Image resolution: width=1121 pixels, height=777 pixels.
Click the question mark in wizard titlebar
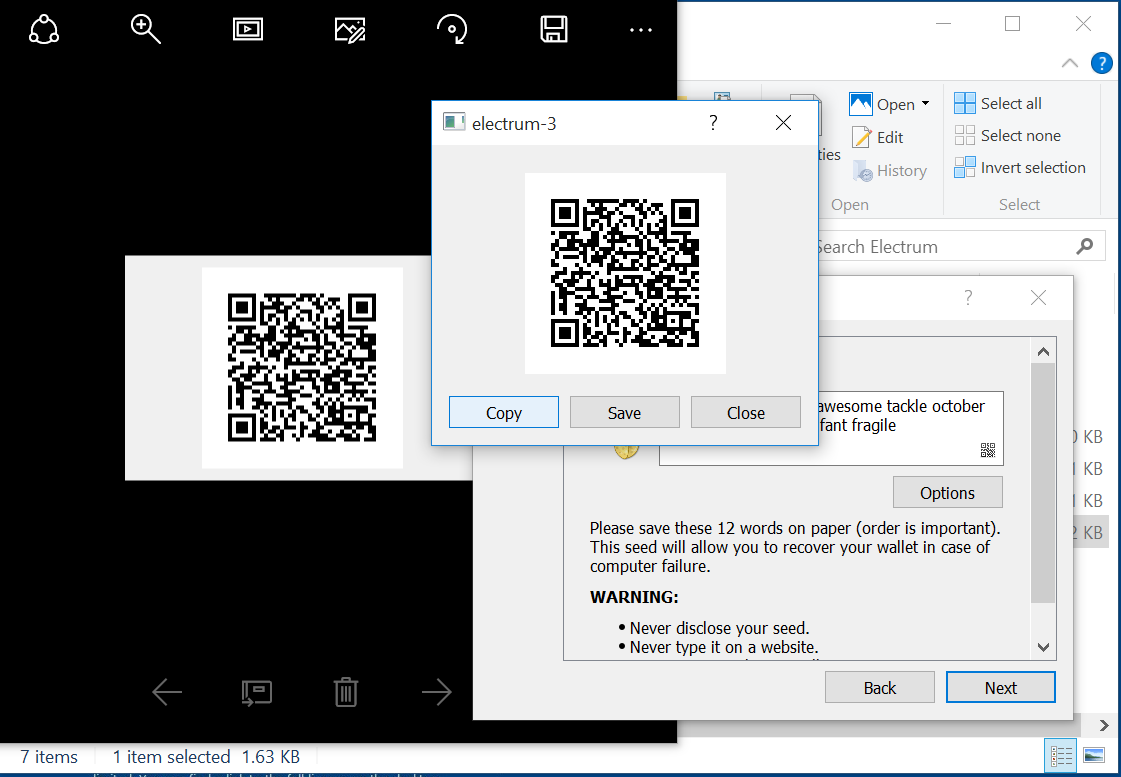point(968,297)
